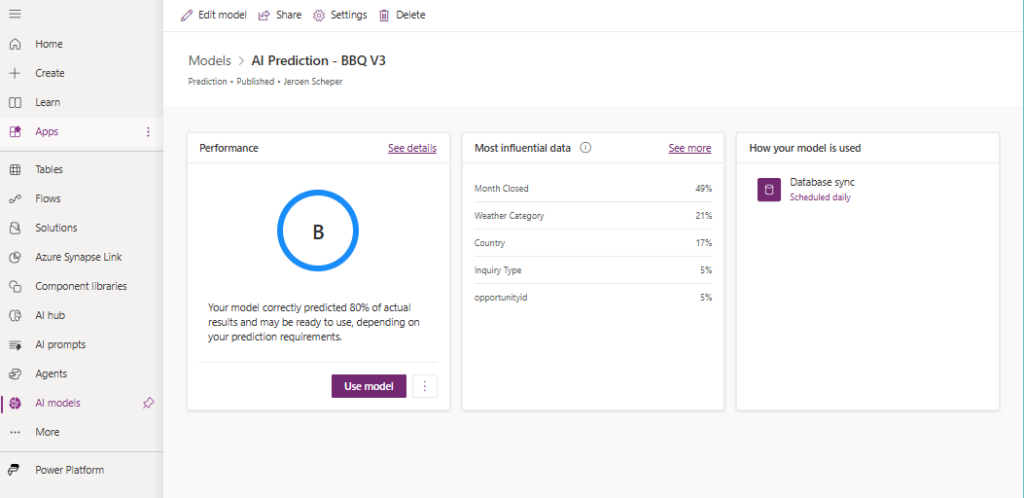Open Component libraries navigation item
The image size is (1024, 498).
[x=81, y=287]
